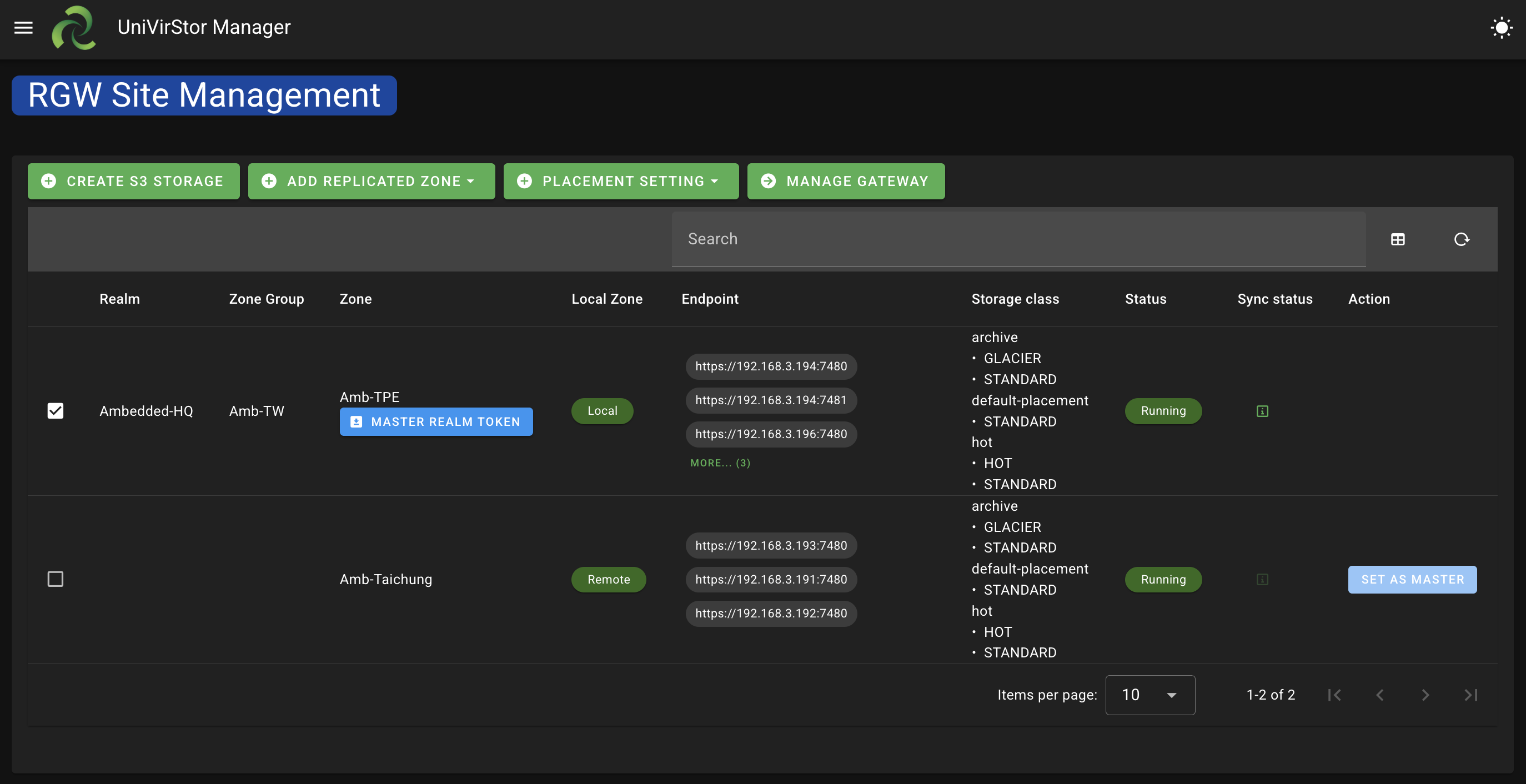View sync status info for Amb-Taichung
This screenshot has height=784, width=1526.
coord(1262,579)
